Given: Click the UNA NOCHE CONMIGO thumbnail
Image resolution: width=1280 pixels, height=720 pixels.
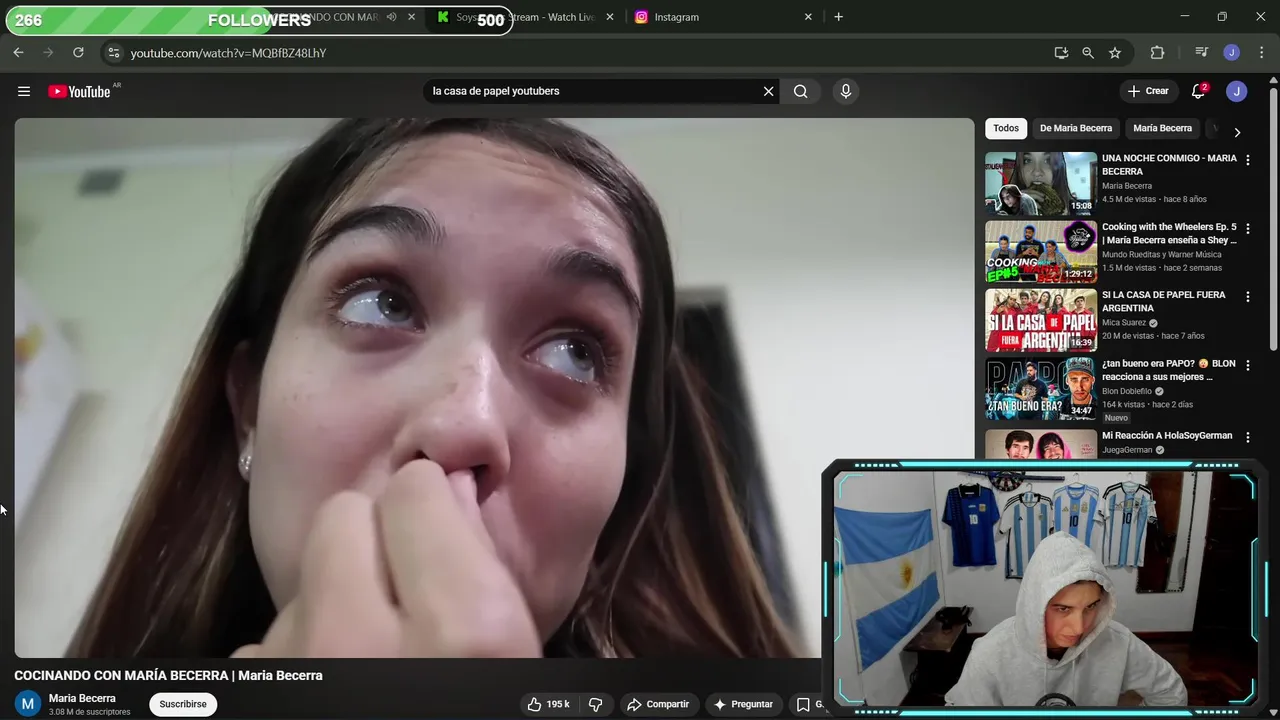Looking at the screenshot, I should click(x=1041, y=183).
